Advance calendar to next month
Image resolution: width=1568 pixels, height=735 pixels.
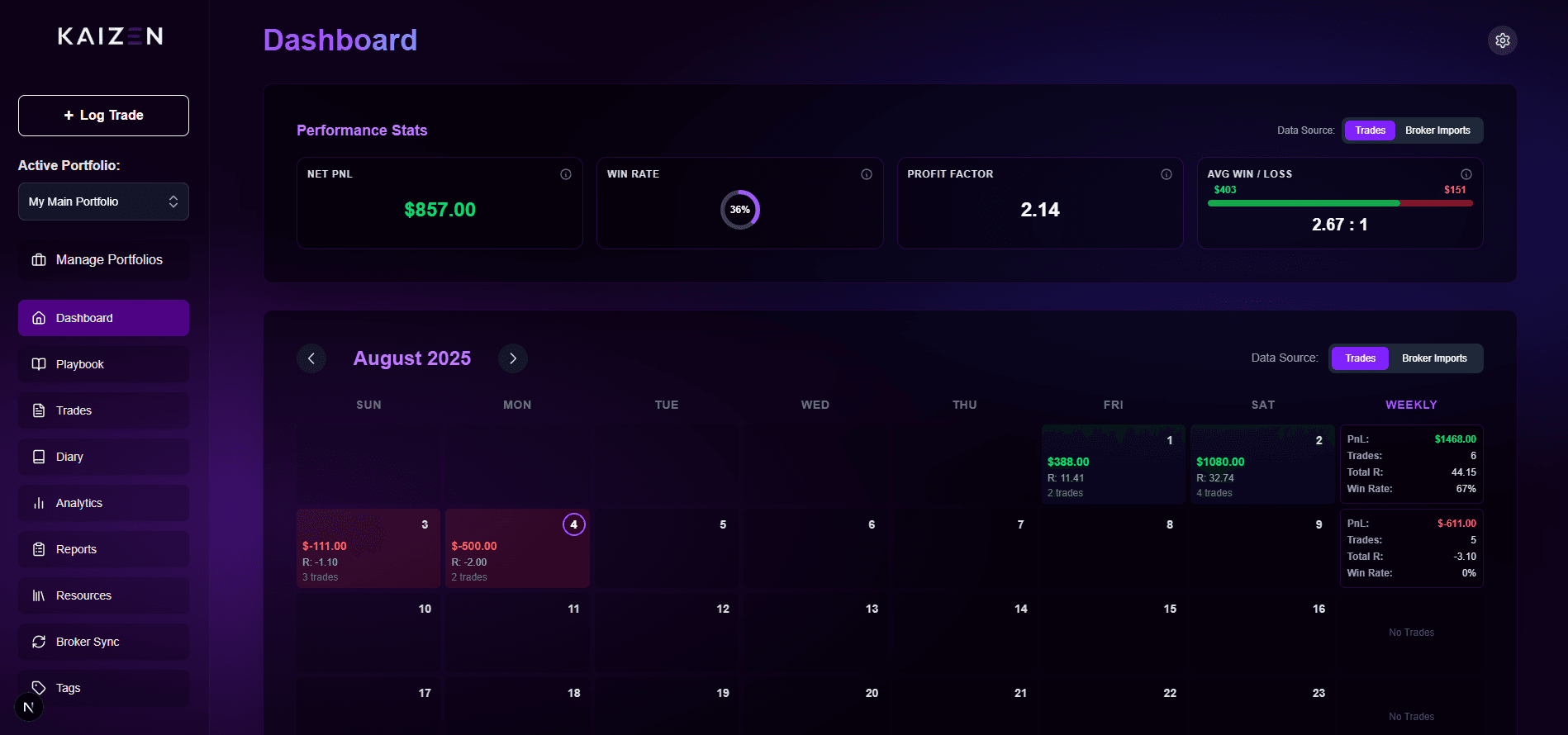click(x=512, y=358)
